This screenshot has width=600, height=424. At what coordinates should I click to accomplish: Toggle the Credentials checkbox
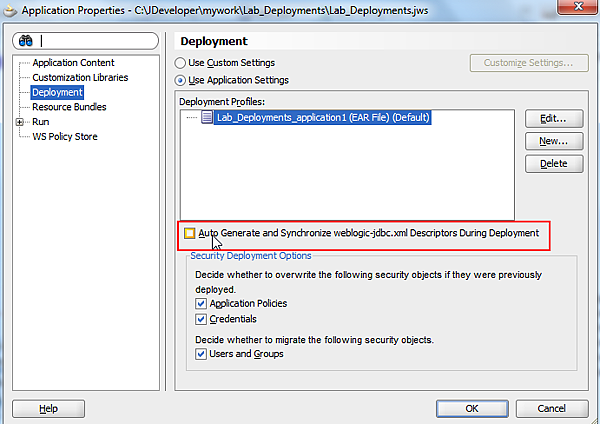click(202, 319)
